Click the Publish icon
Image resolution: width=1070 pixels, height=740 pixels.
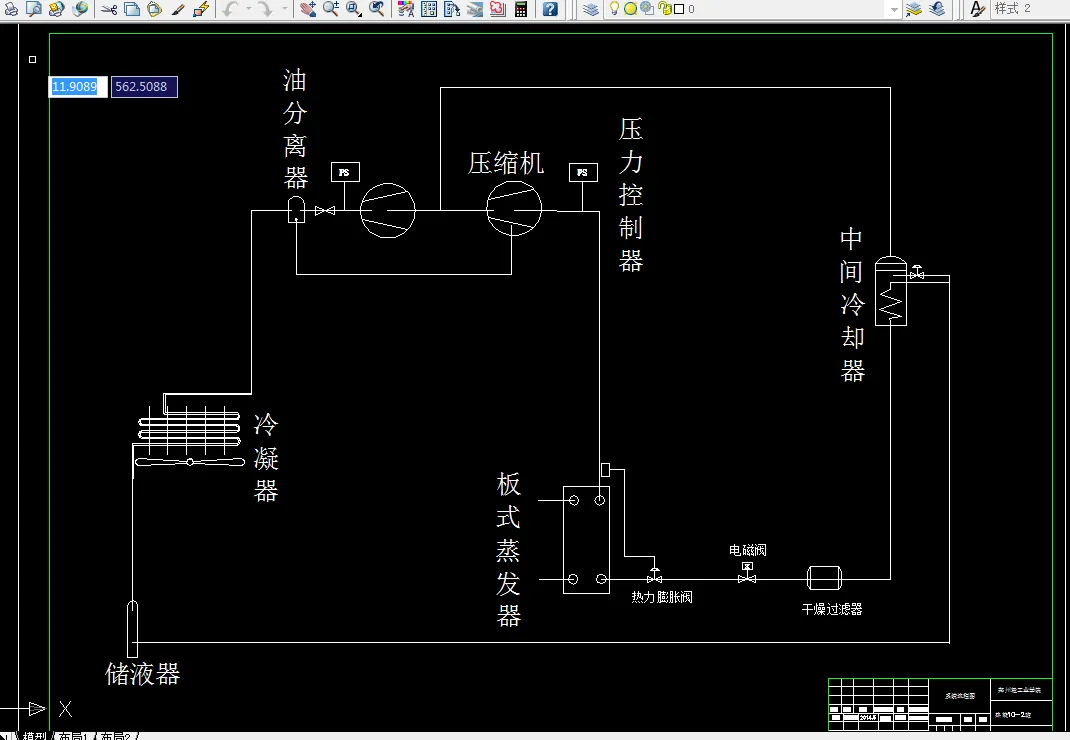57,9
